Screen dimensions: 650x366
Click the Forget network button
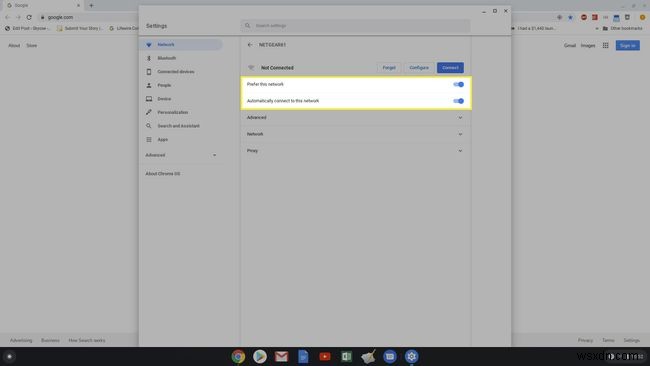(389, 68)
